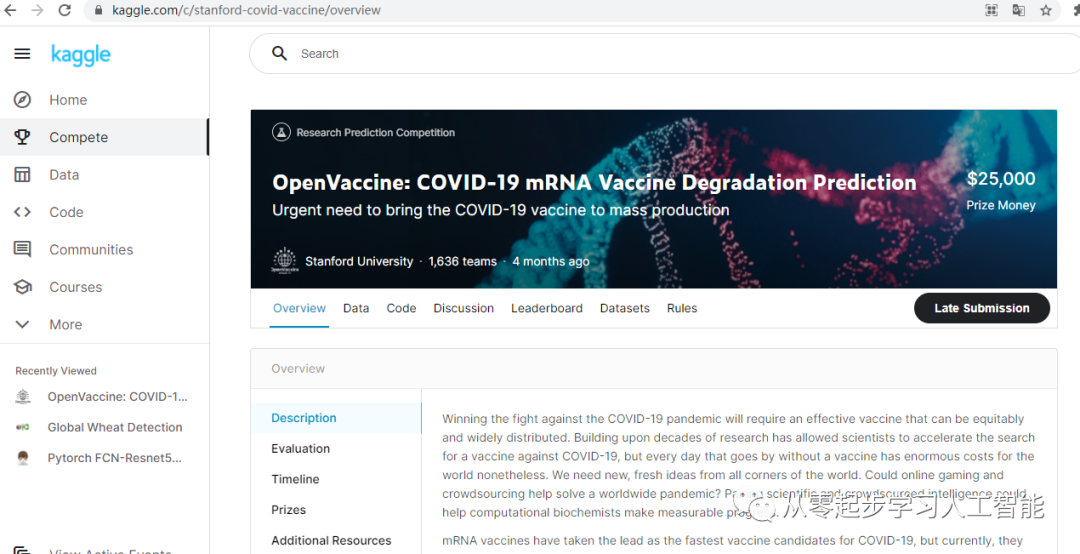Click the $25,000 prize amount
The height and width of the screenshot is (554, 1080).
(1001, 178)
